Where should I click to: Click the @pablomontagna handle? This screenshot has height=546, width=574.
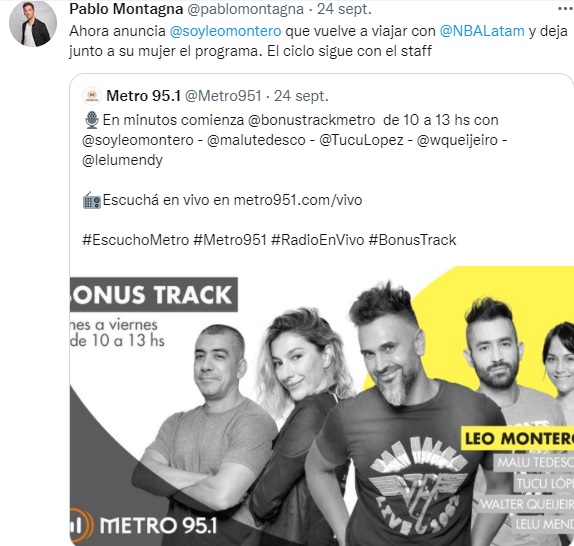coord(246,9)
